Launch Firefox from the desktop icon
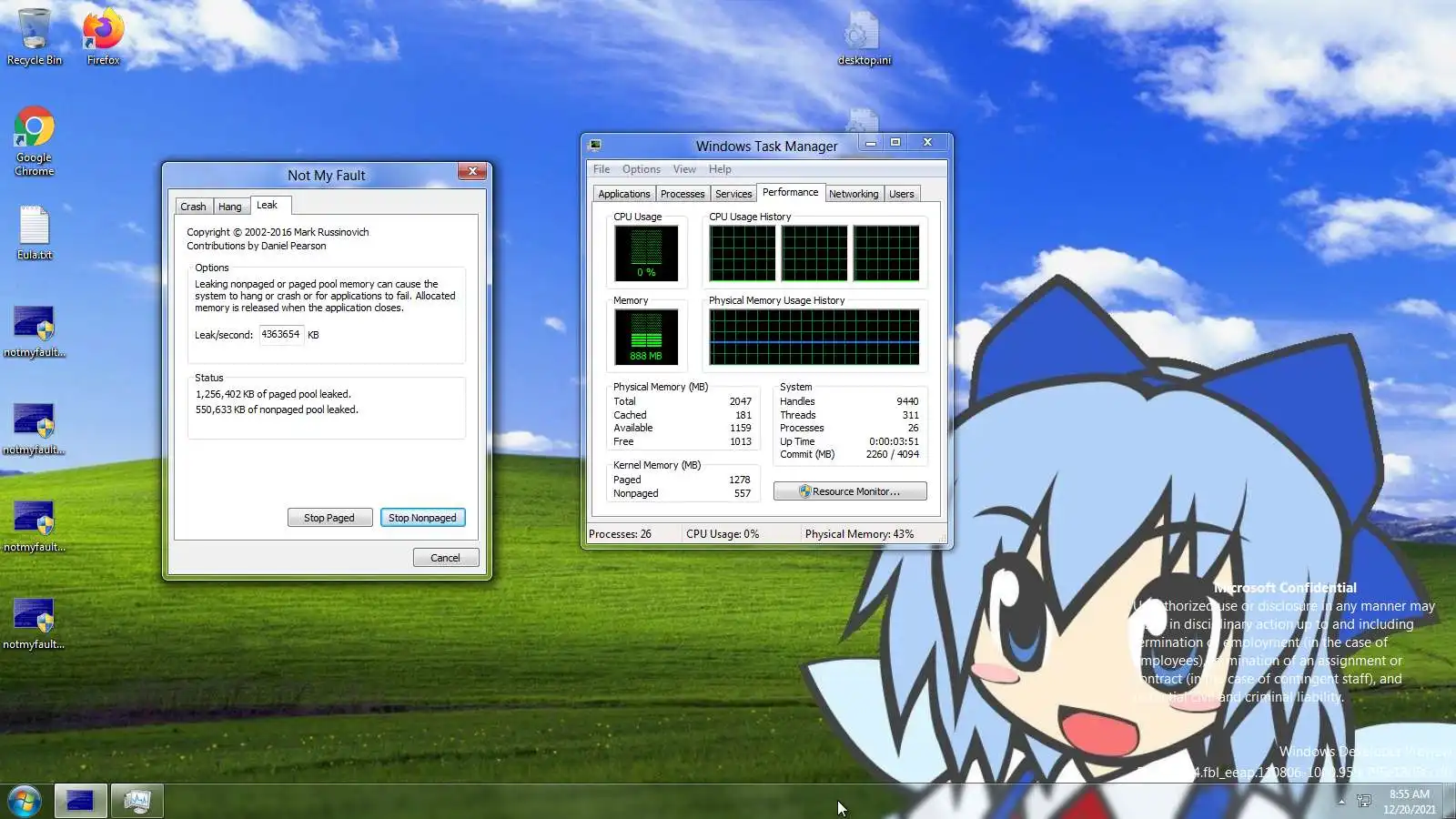The width and height of the screenshot is (1456, 819). (x=103, y=37)
